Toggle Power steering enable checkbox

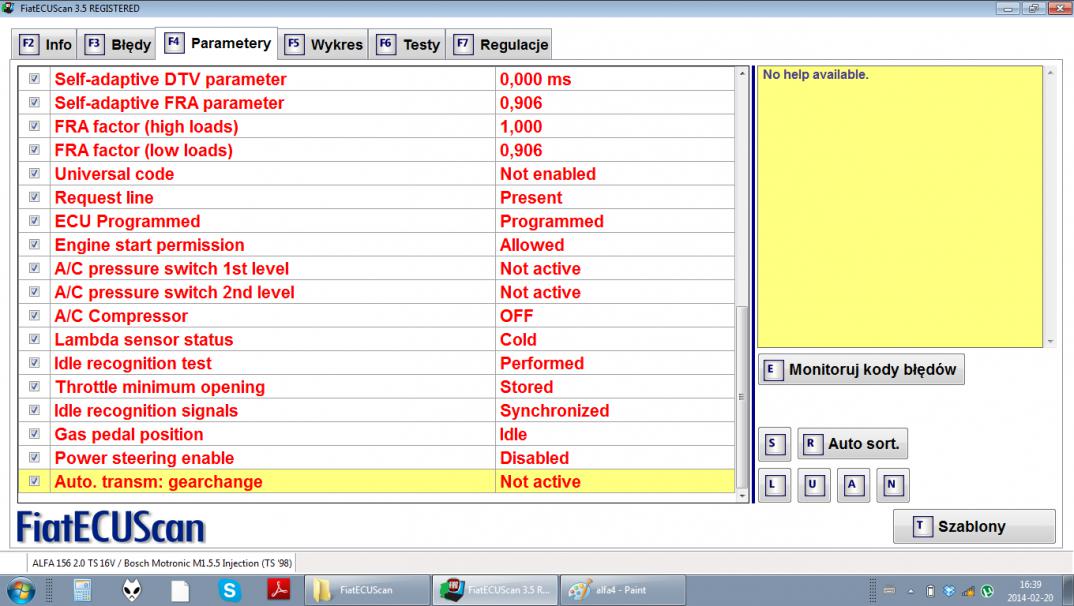(34, 457)
